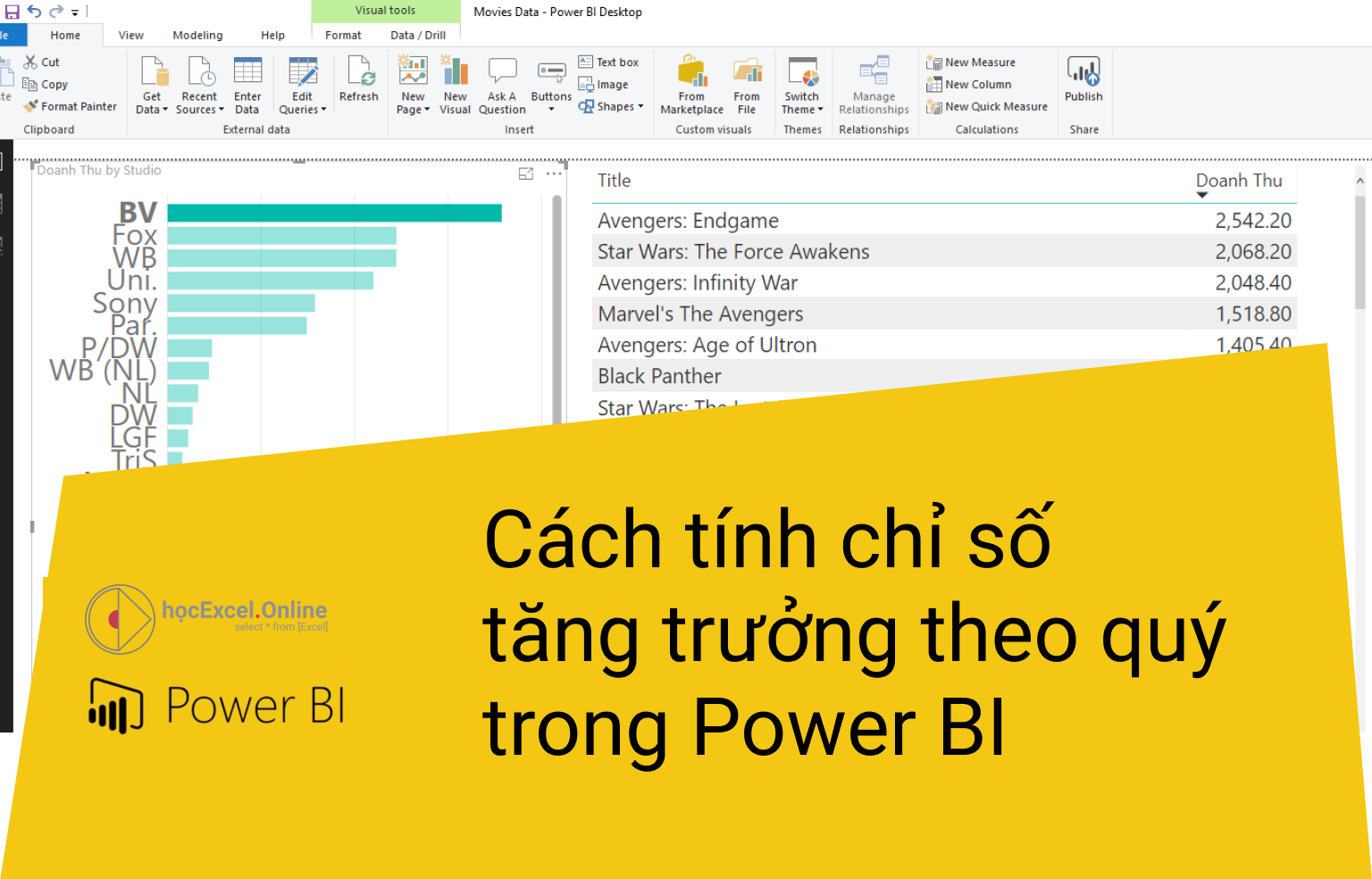The height and width of the screenshot is (879, 1372).
Task: Sort by the Doanh Thu column header
Action: (1239, 180)
